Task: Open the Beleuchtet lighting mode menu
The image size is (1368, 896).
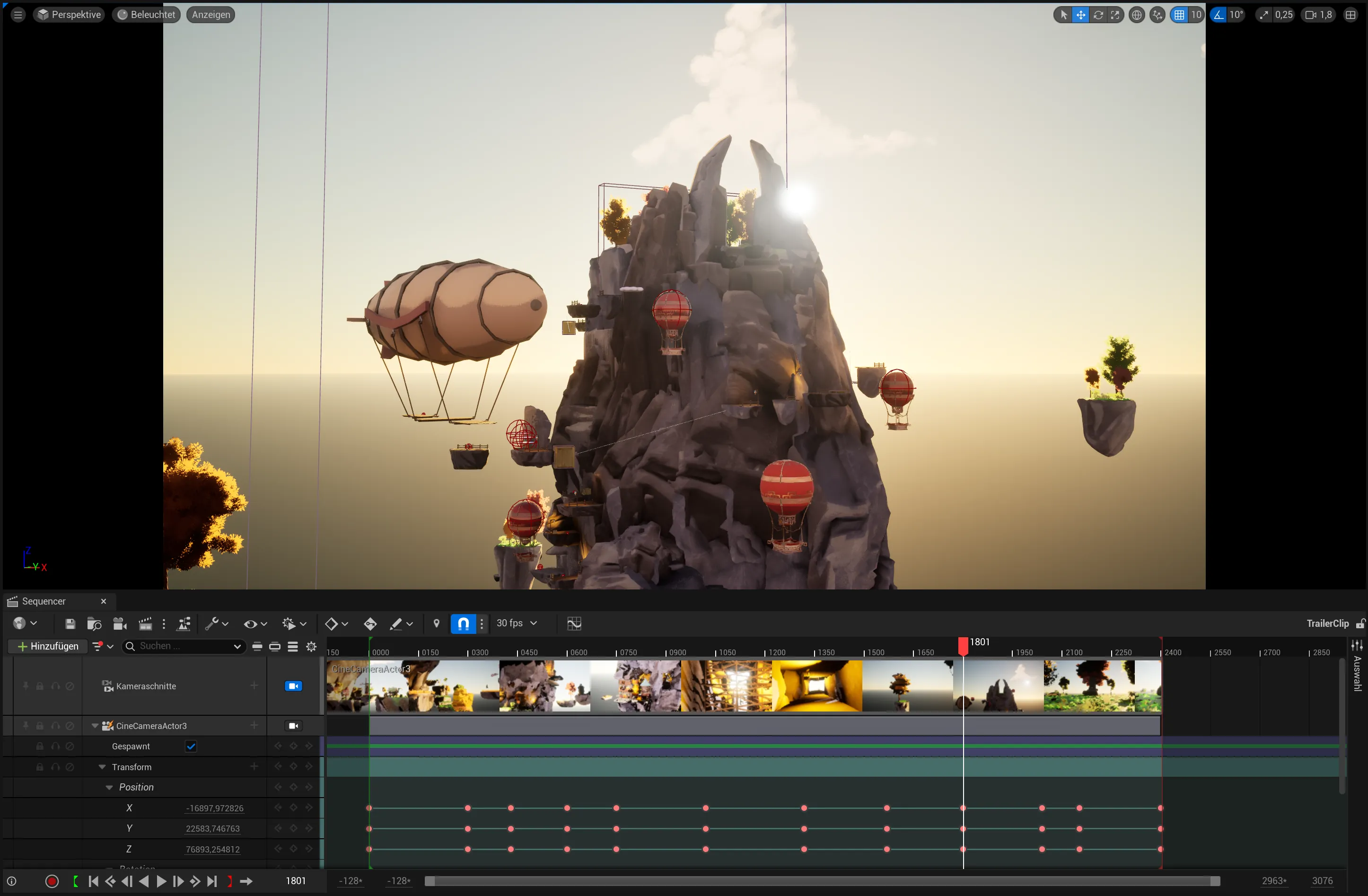Action: tap(146, 15)
